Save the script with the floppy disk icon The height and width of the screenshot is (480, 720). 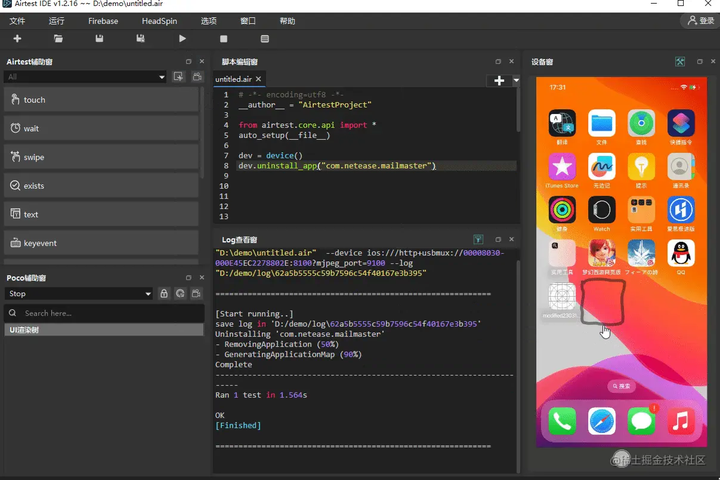99,39
